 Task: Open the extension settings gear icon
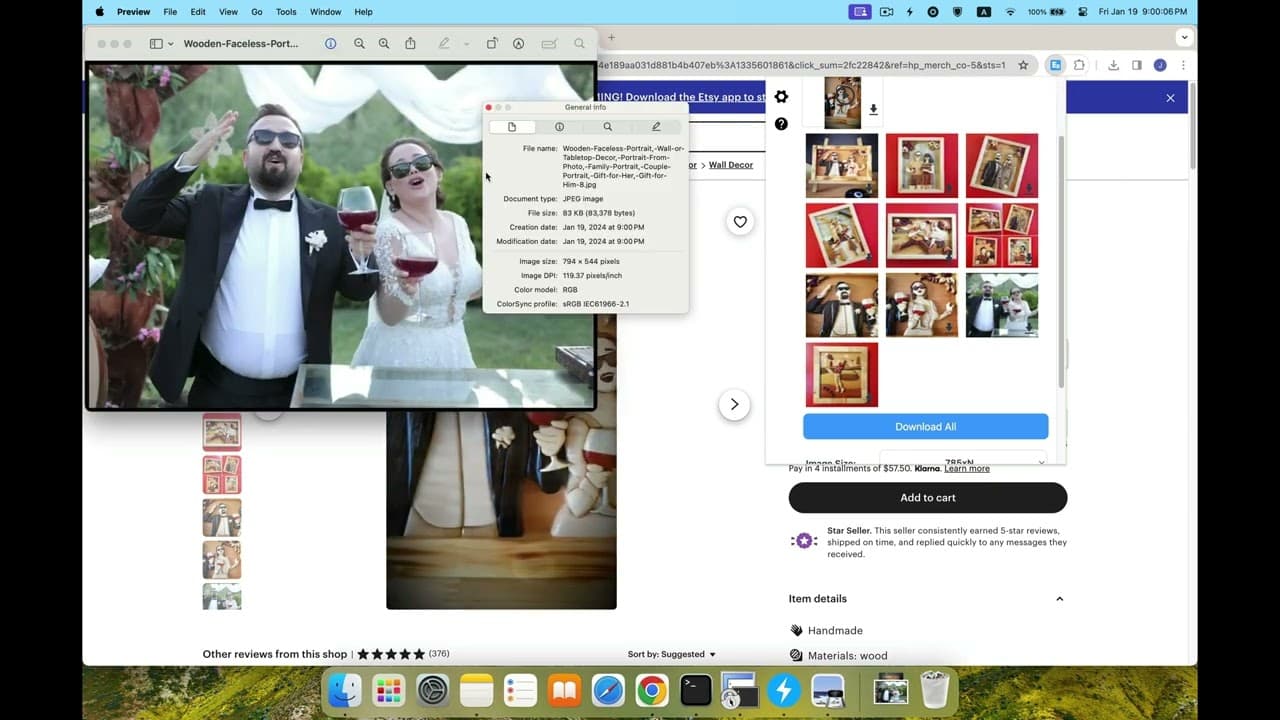(x=781, y=97)
